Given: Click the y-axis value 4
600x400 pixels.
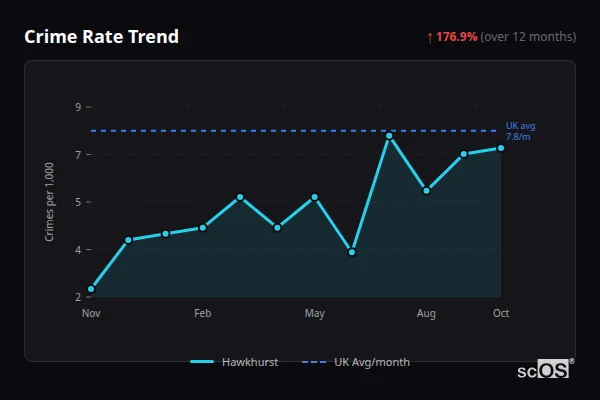Looking at the screenshot, I should coord(78,250).
